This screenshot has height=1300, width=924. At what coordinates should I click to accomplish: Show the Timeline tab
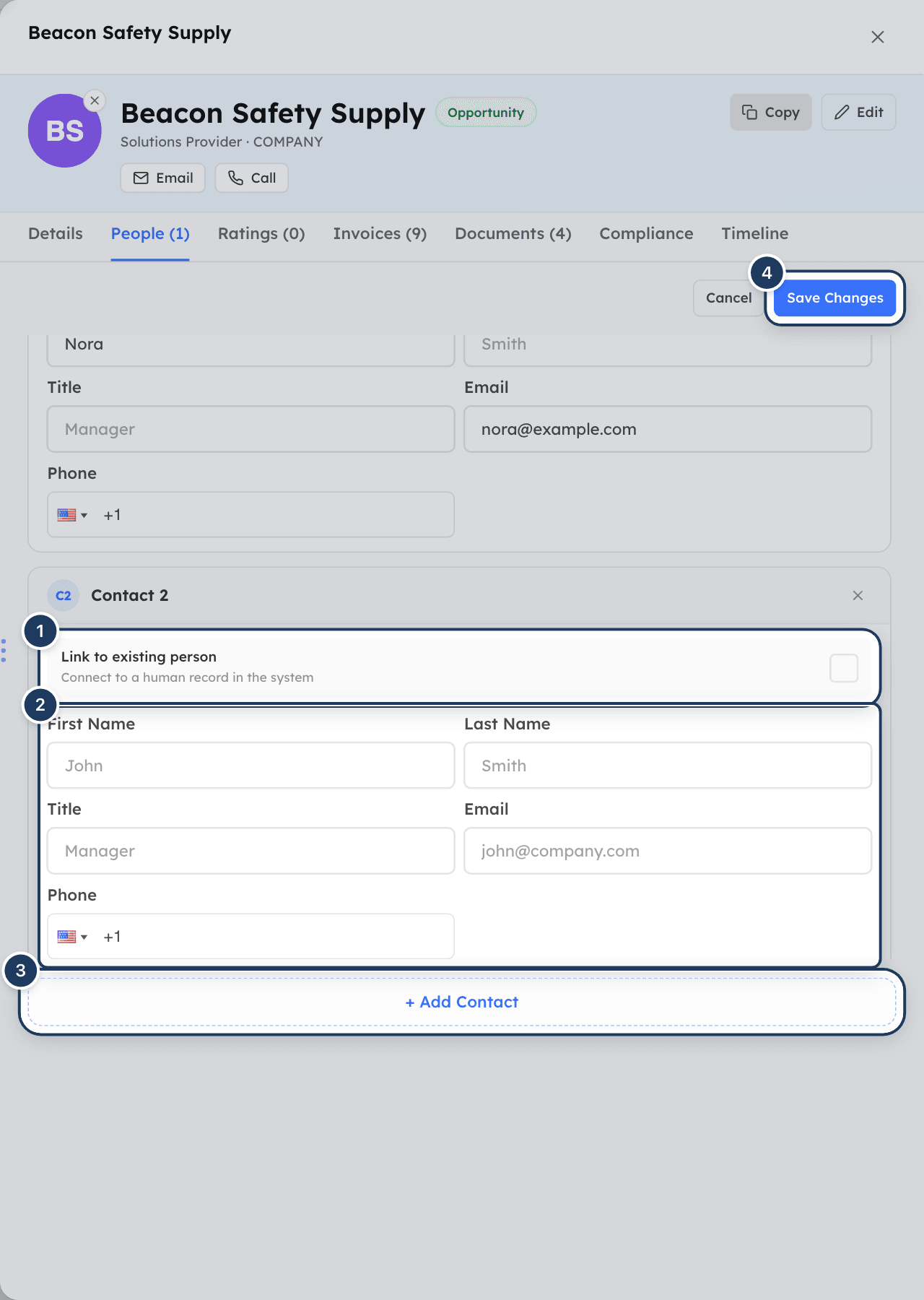pos(754,233)
